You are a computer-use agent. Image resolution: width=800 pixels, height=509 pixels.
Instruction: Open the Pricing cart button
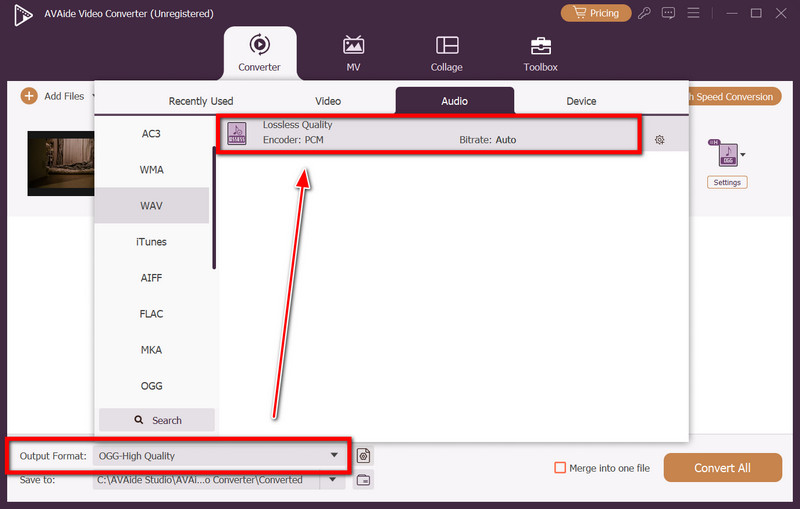[x=595, y=13]
